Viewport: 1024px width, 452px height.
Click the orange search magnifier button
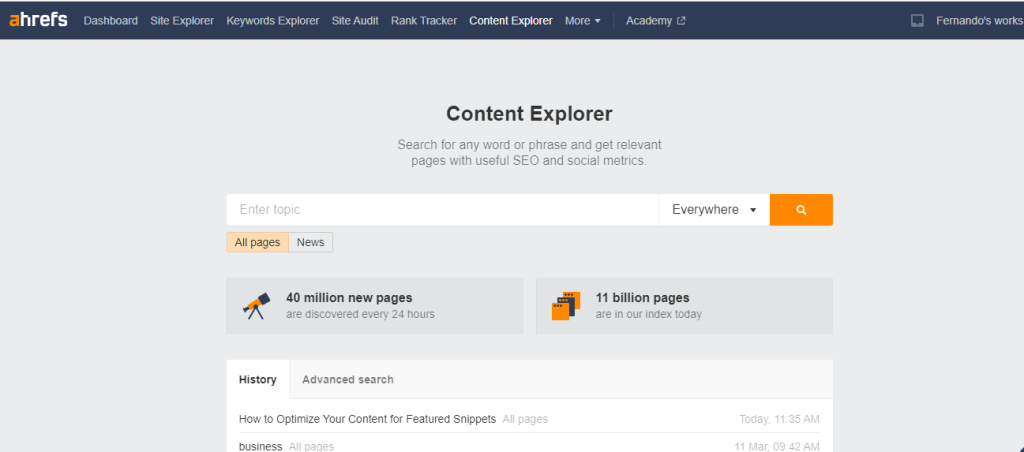(x=801, y=210)
